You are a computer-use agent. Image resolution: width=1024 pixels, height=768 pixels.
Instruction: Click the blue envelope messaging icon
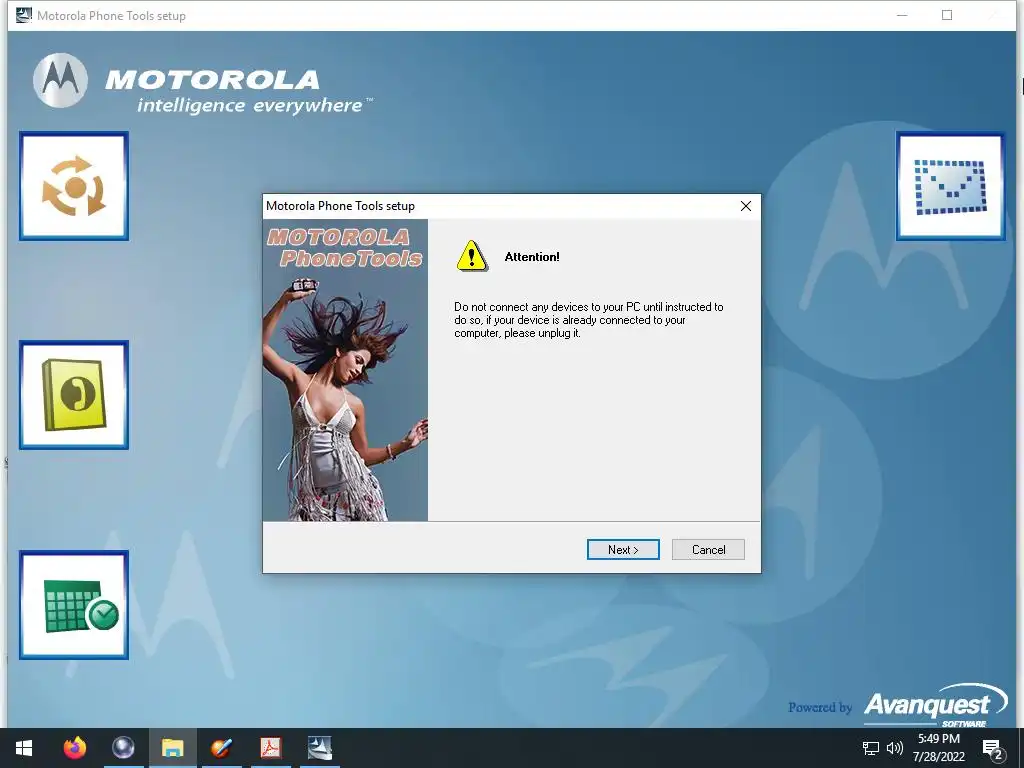pyautogui.click(x=950, y=186)
